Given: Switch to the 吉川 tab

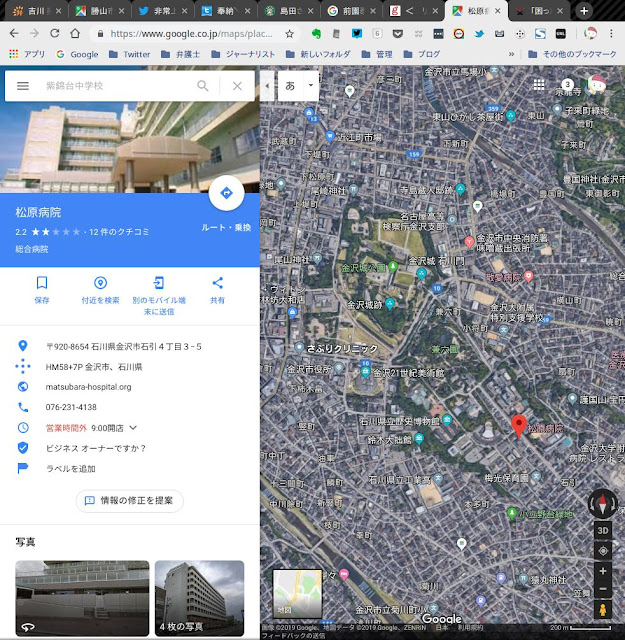Looking at the screenshot, I should click(36, 11).
